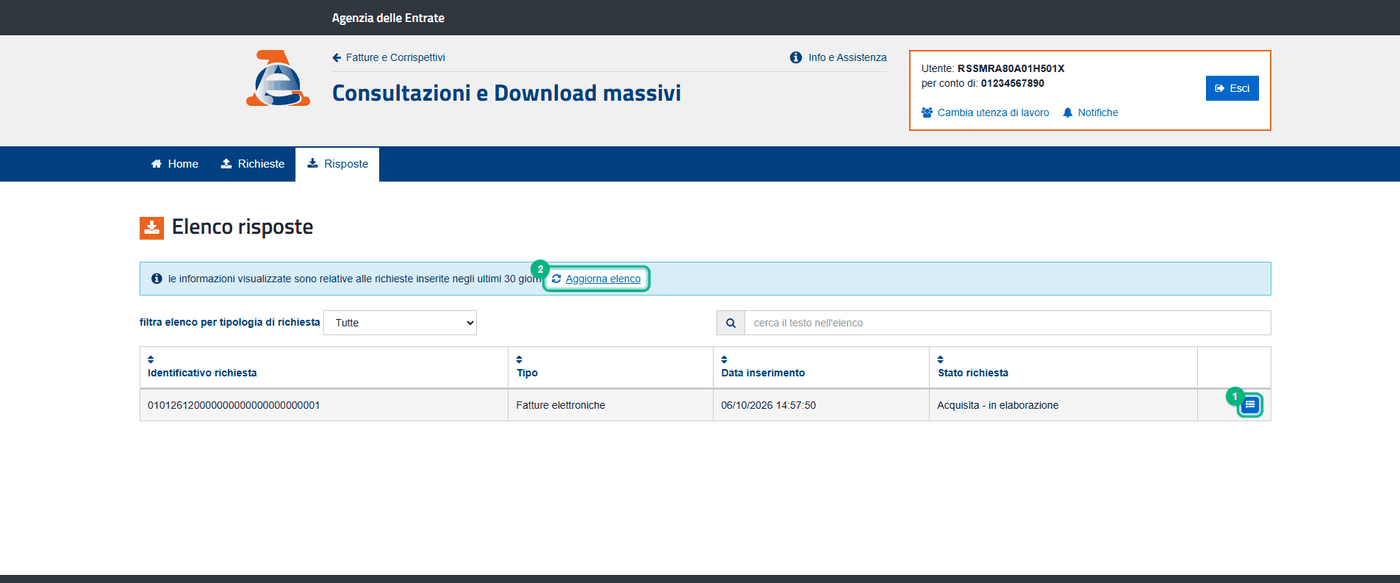Click the Agenzia delle Entrate logo
Viewport: 1400px width, 583px height.
279,78
